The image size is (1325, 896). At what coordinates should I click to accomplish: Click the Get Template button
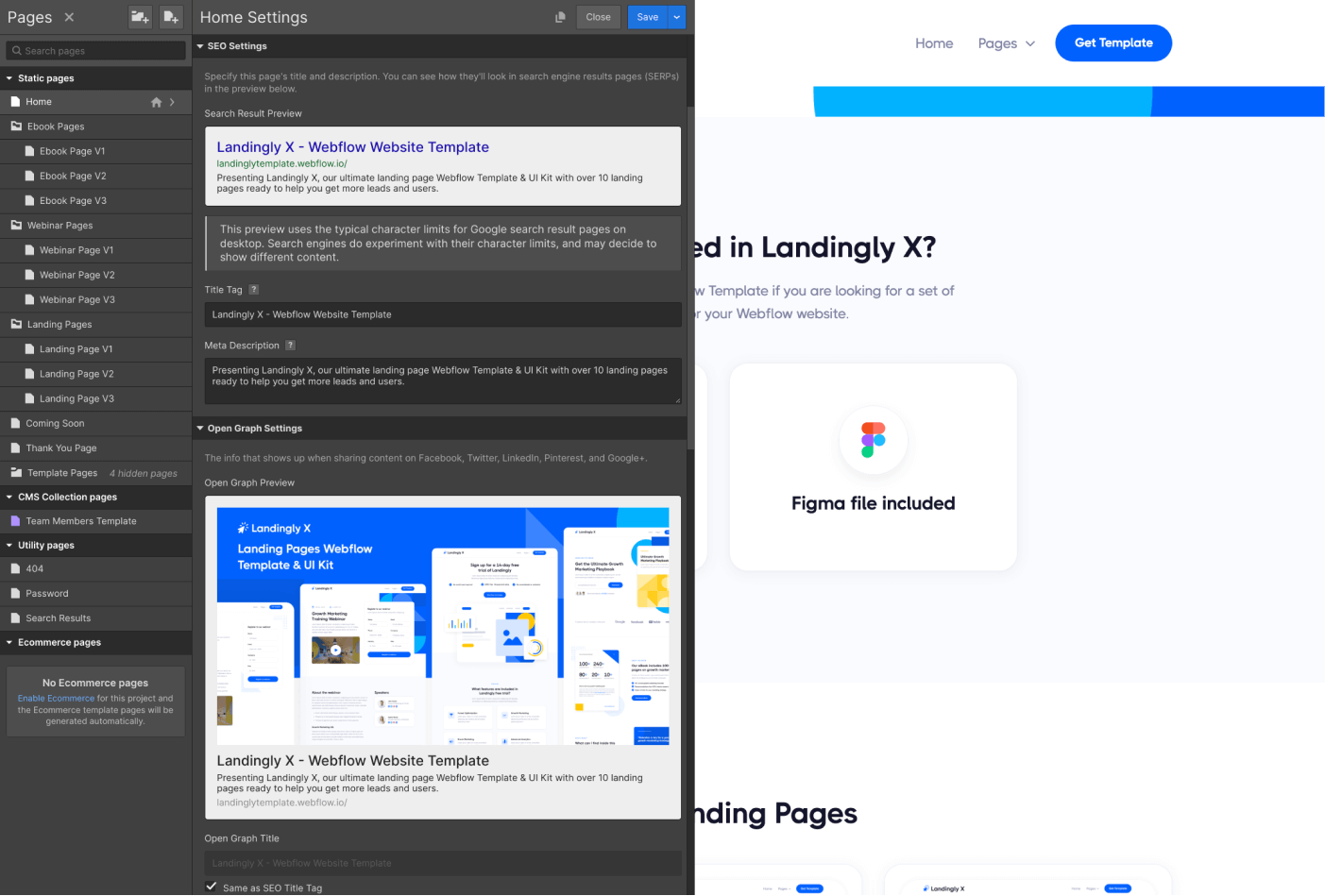pos(1113,43)
